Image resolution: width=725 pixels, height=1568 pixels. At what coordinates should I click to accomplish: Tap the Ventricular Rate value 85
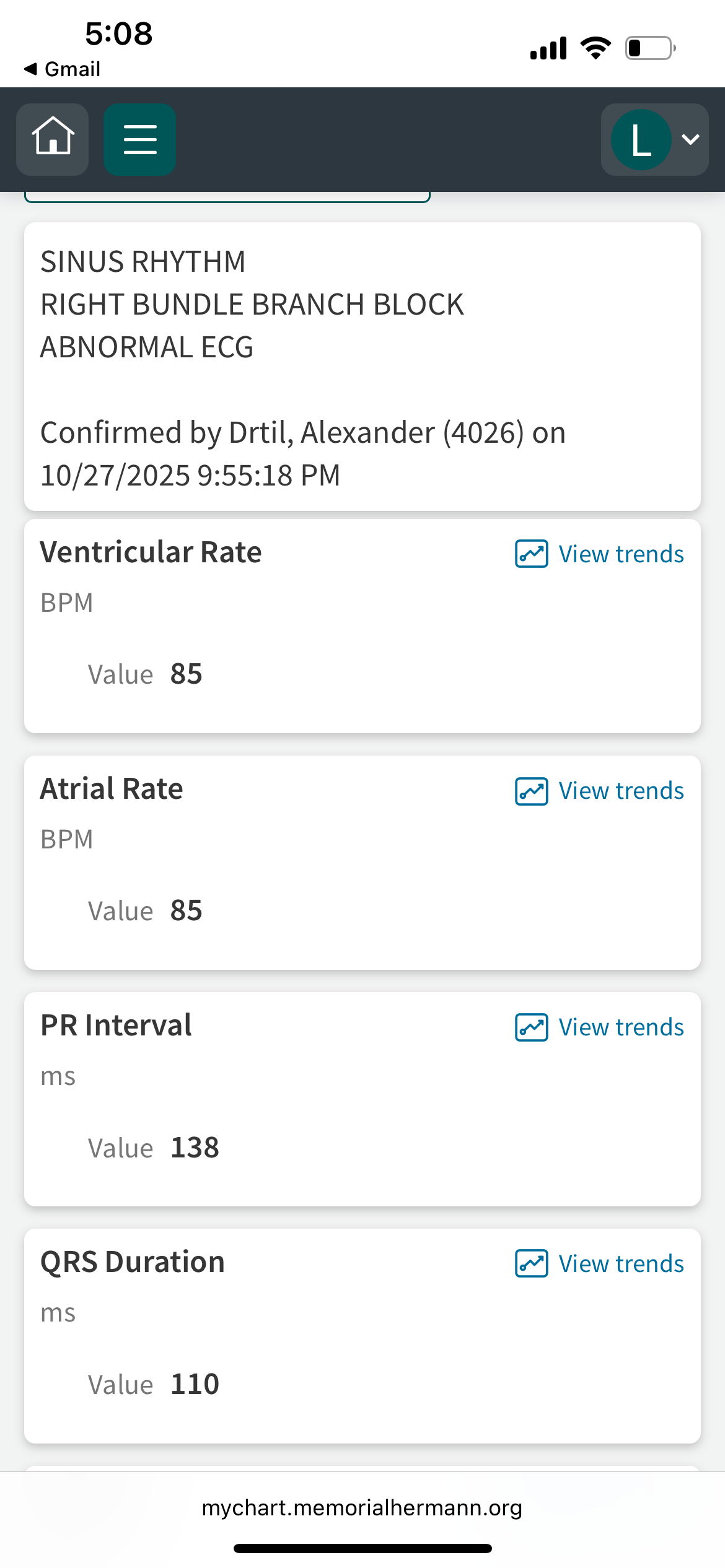click(x=186, y=674)
